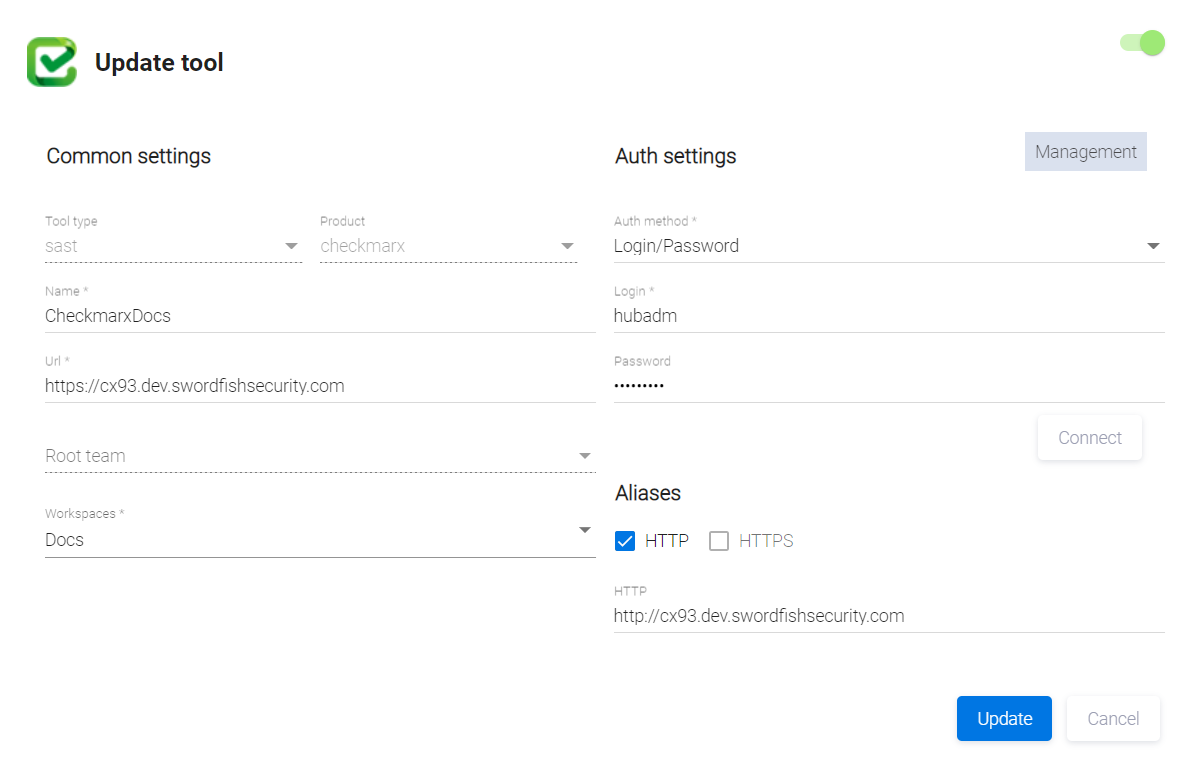This screenshot has width=1191, height=758.
Task: Click the blue Update button
Action: [1004, 718]
